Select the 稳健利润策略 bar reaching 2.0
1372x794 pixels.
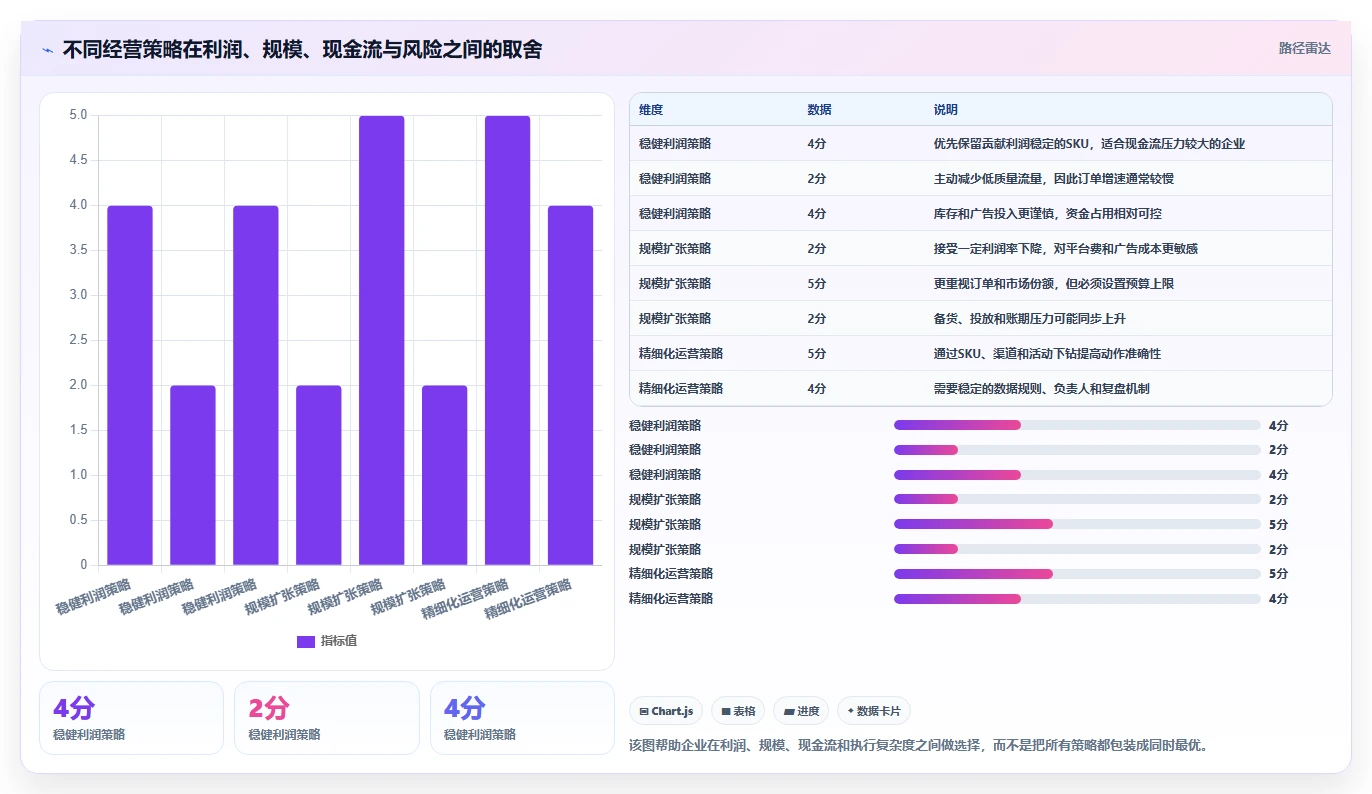coord(193,475)
